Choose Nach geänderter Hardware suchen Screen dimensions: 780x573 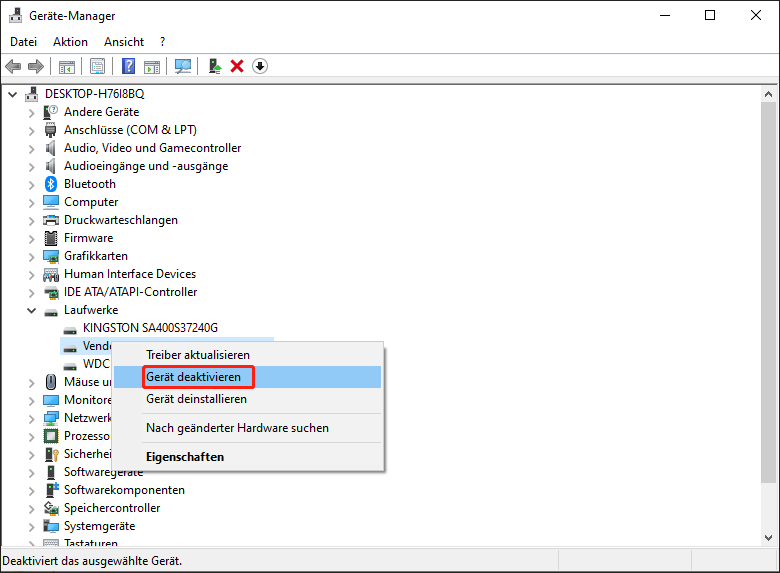(247, 428)
